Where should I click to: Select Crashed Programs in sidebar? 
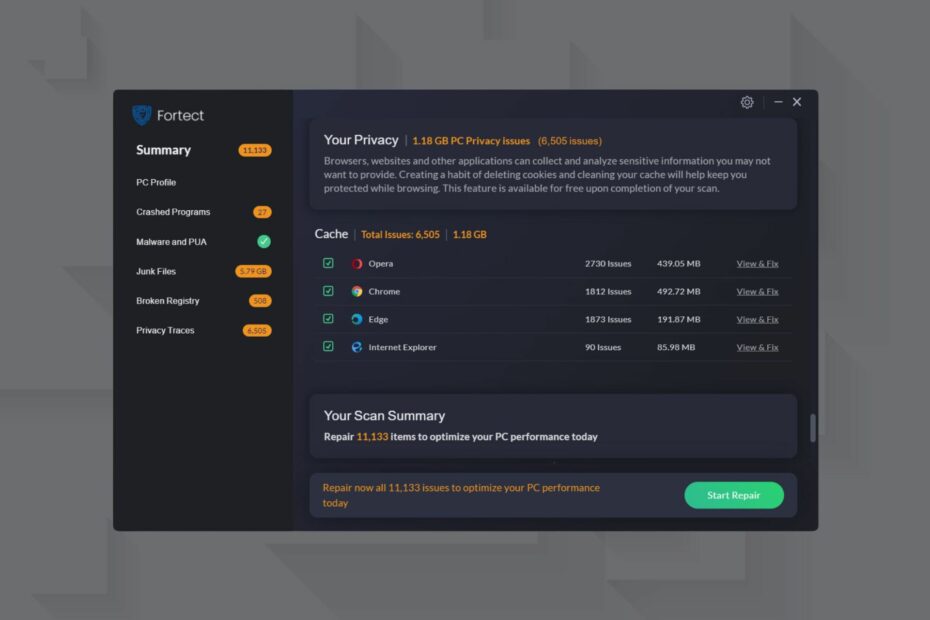pos(173,212)
